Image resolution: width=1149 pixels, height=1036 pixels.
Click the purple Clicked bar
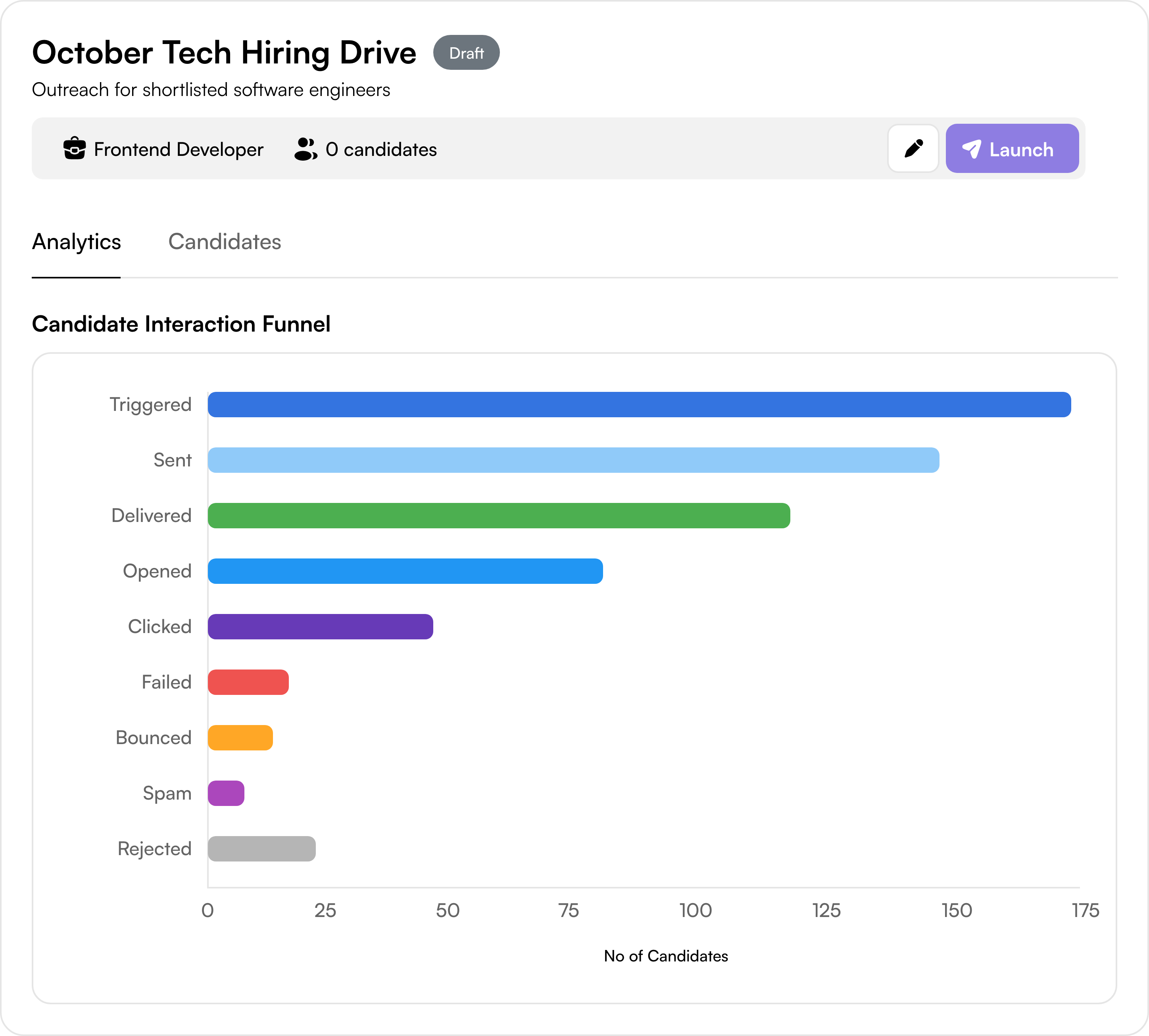(320, 627)
